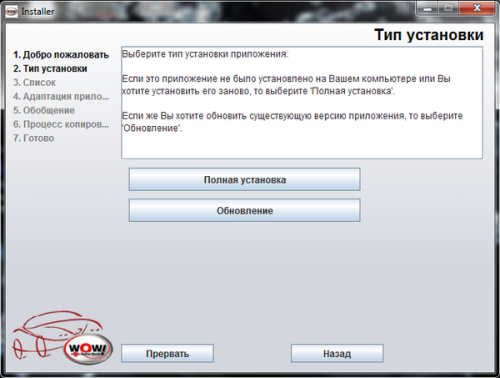Select step '7. Готово'
This screenshot has width=500, height=378.
[34, 138]
